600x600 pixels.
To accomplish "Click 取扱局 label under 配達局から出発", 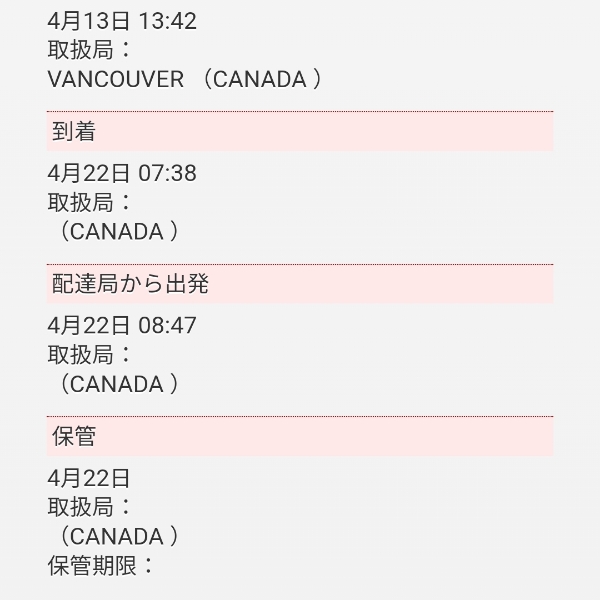I will coord(90,354).
